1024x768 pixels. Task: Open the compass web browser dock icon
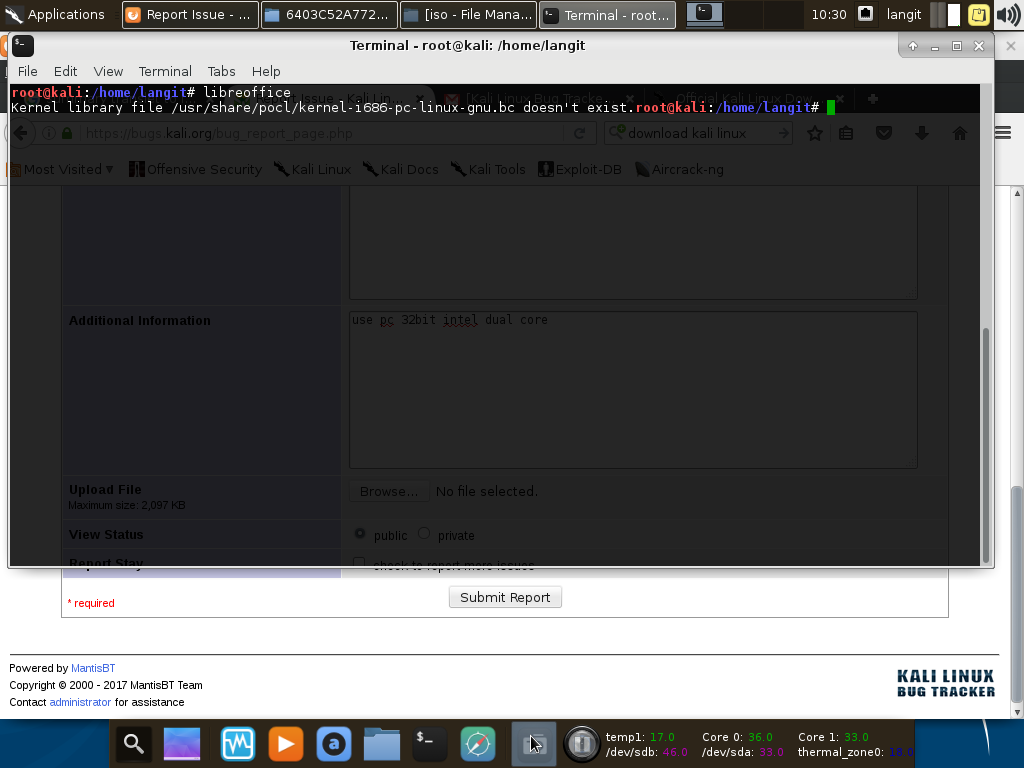coord(478,744)
